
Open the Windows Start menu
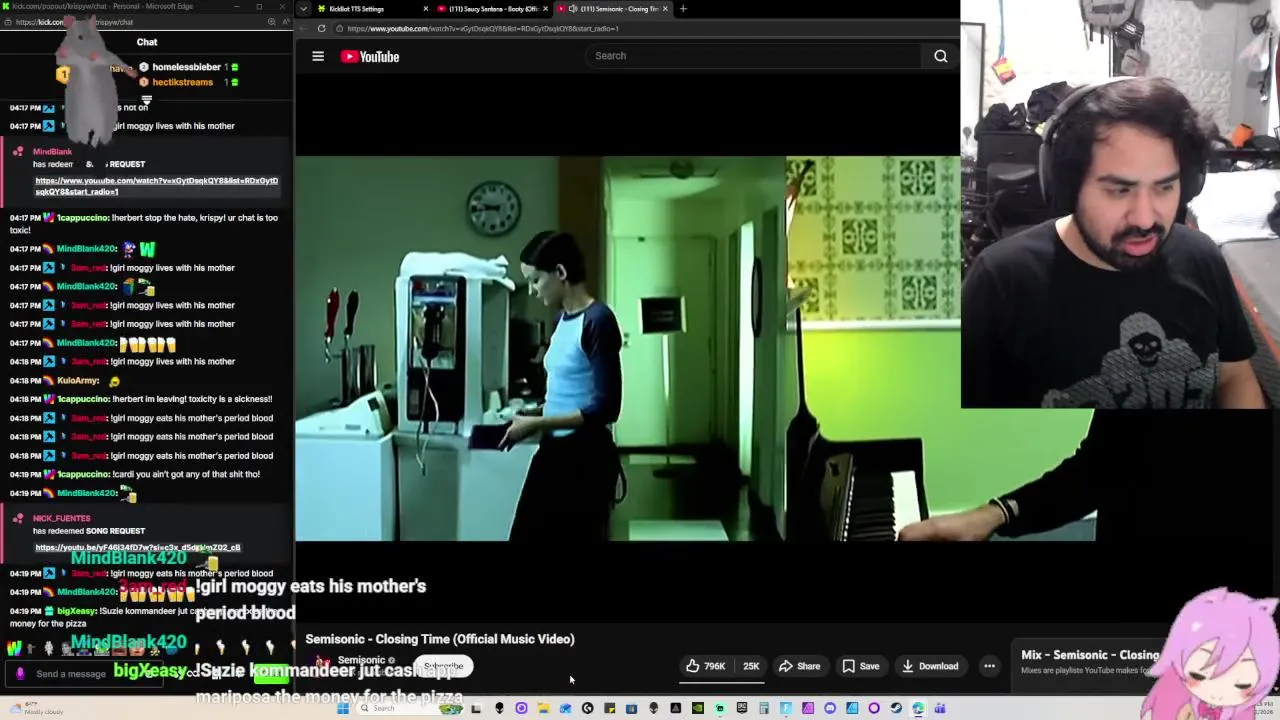pyautogui.click(x=342, y=708)
